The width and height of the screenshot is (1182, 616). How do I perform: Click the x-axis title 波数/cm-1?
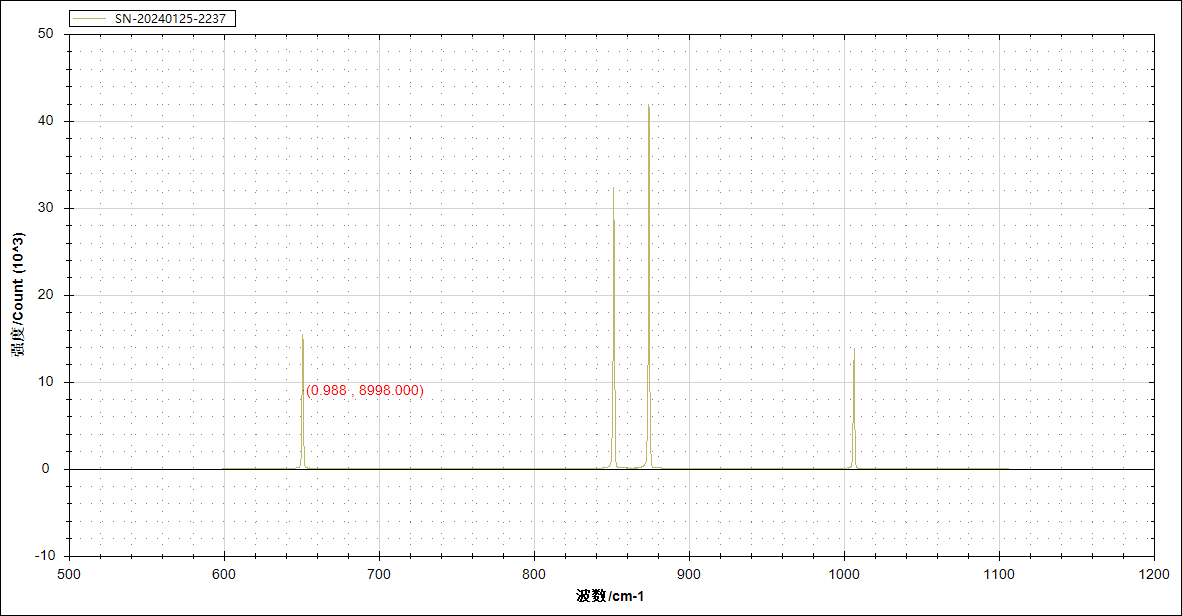pyautogui.click(x=610, y=597)
